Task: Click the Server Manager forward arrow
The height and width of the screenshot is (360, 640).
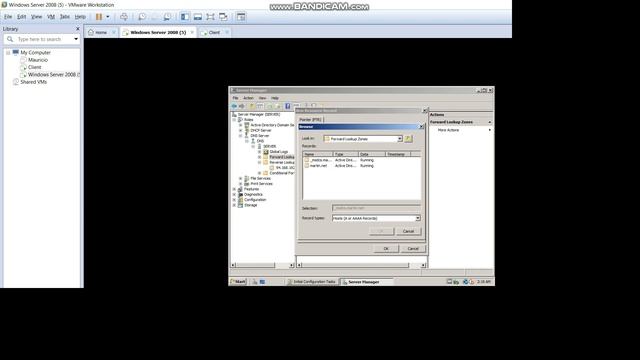Action: click(x=242, y=106)
